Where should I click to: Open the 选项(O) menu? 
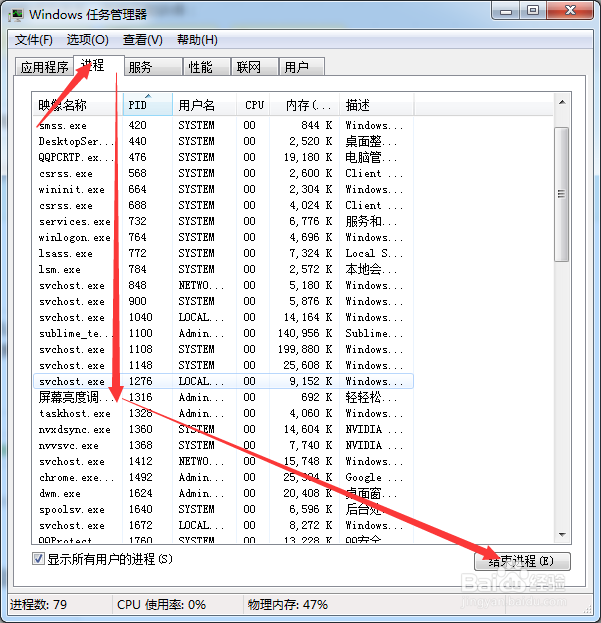pyautogui.click(x=87, y=40)
